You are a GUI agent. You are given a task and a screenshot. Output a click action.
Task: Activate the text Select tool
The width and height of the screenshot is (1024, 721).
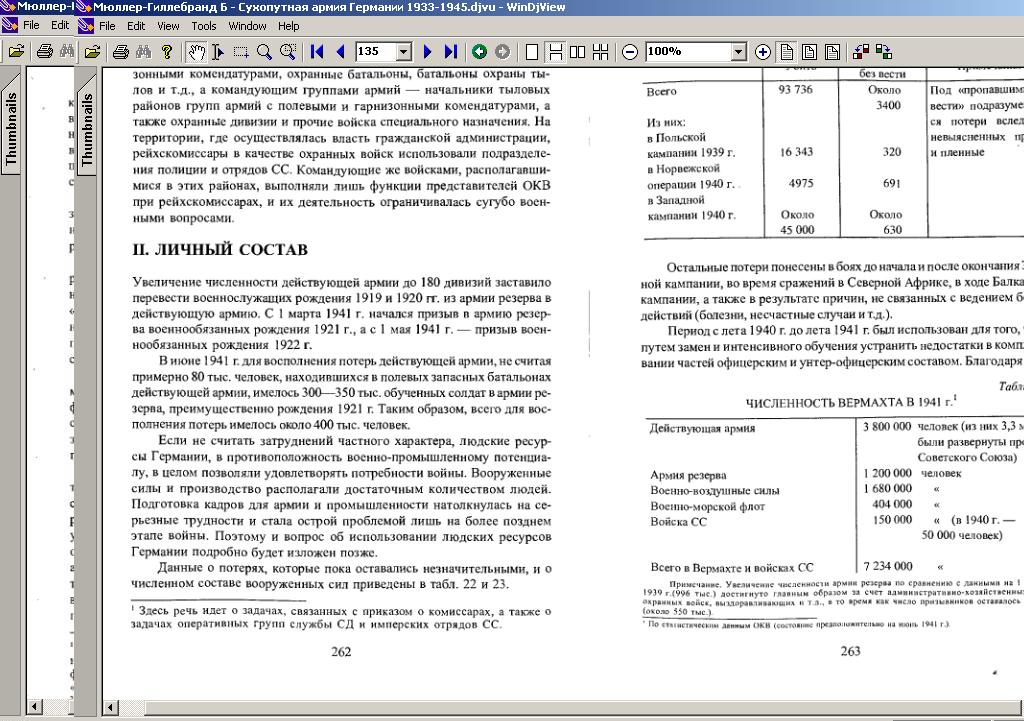click(219, 51)
